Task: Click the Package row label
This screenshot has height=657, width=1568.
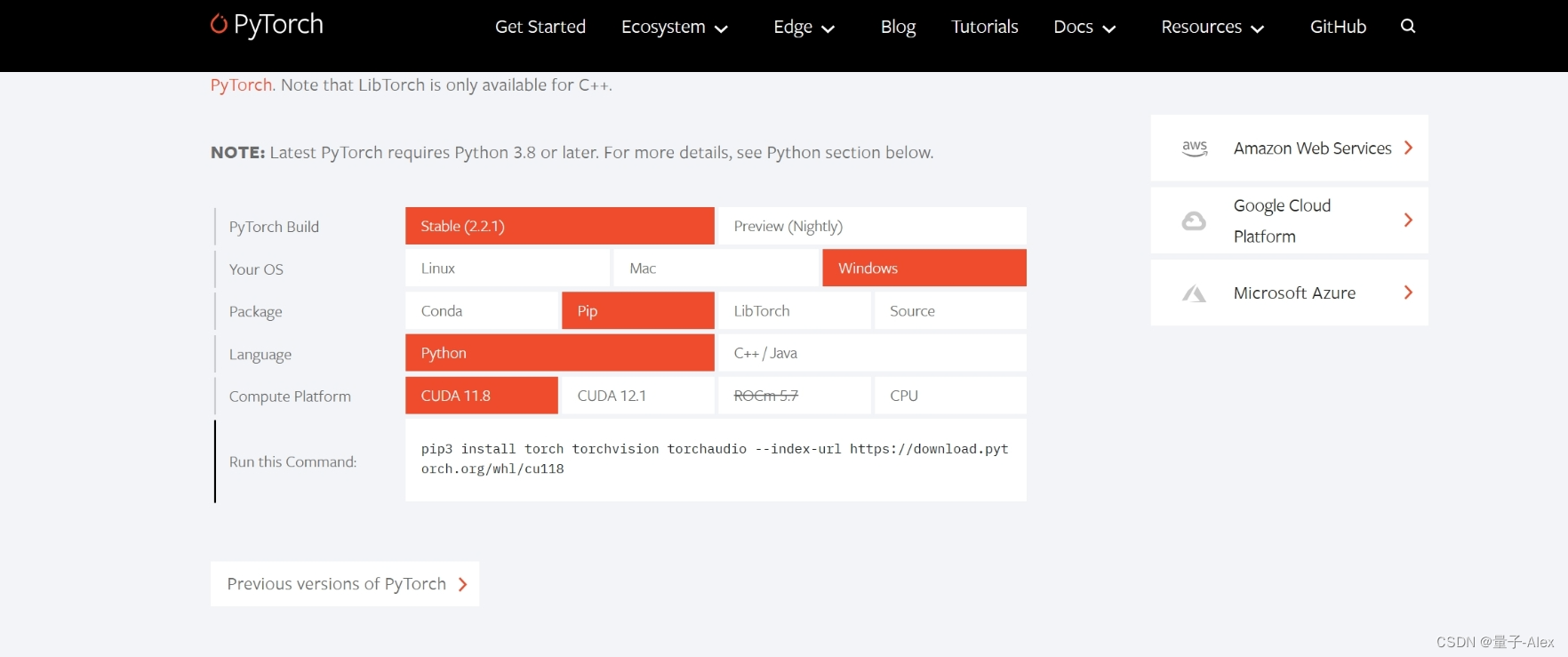Action: (256, 312)
